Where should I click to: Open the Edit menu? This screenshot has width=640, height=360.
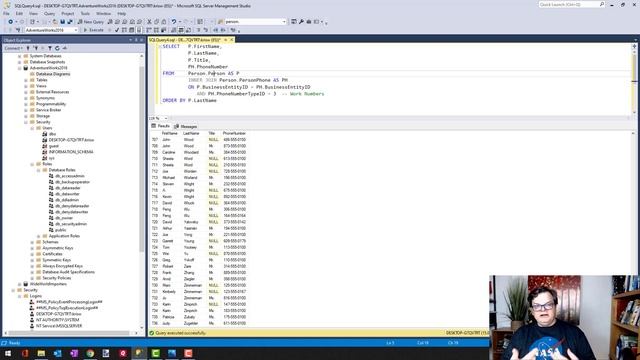[x=19, y=13]
